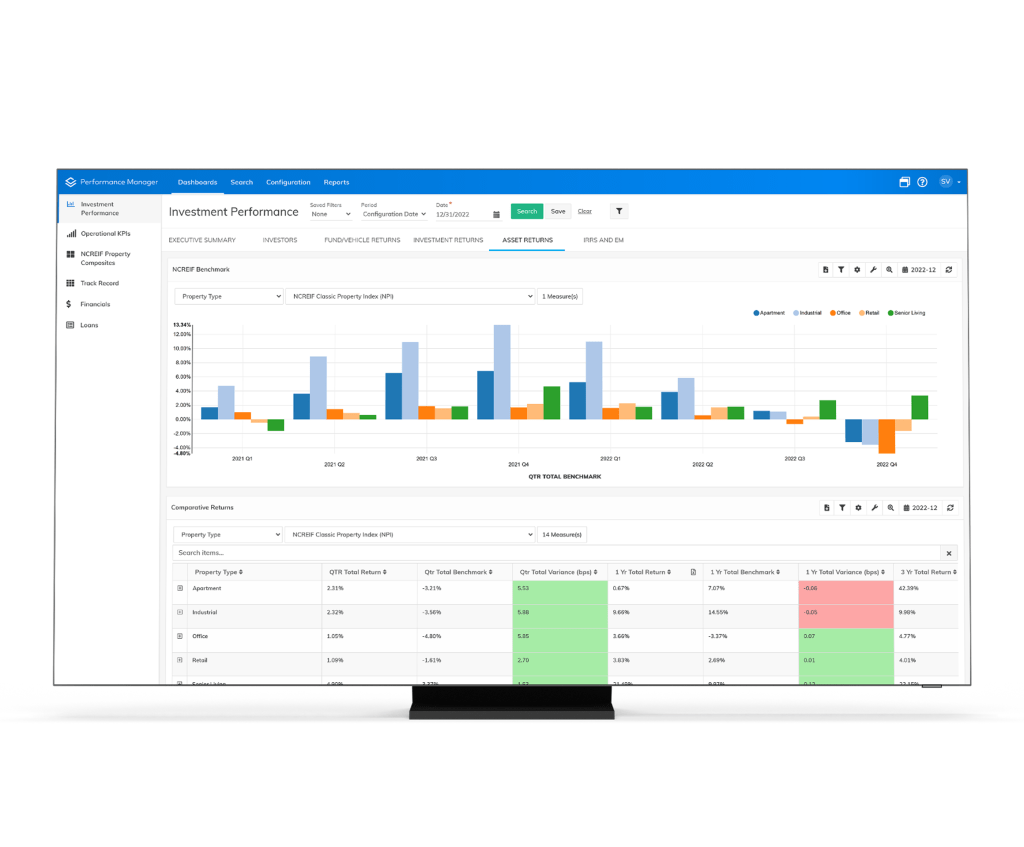Click the Clear link
Viewport: 1024px width, 847px height.
pyautogui.click(x=585, y=211)
